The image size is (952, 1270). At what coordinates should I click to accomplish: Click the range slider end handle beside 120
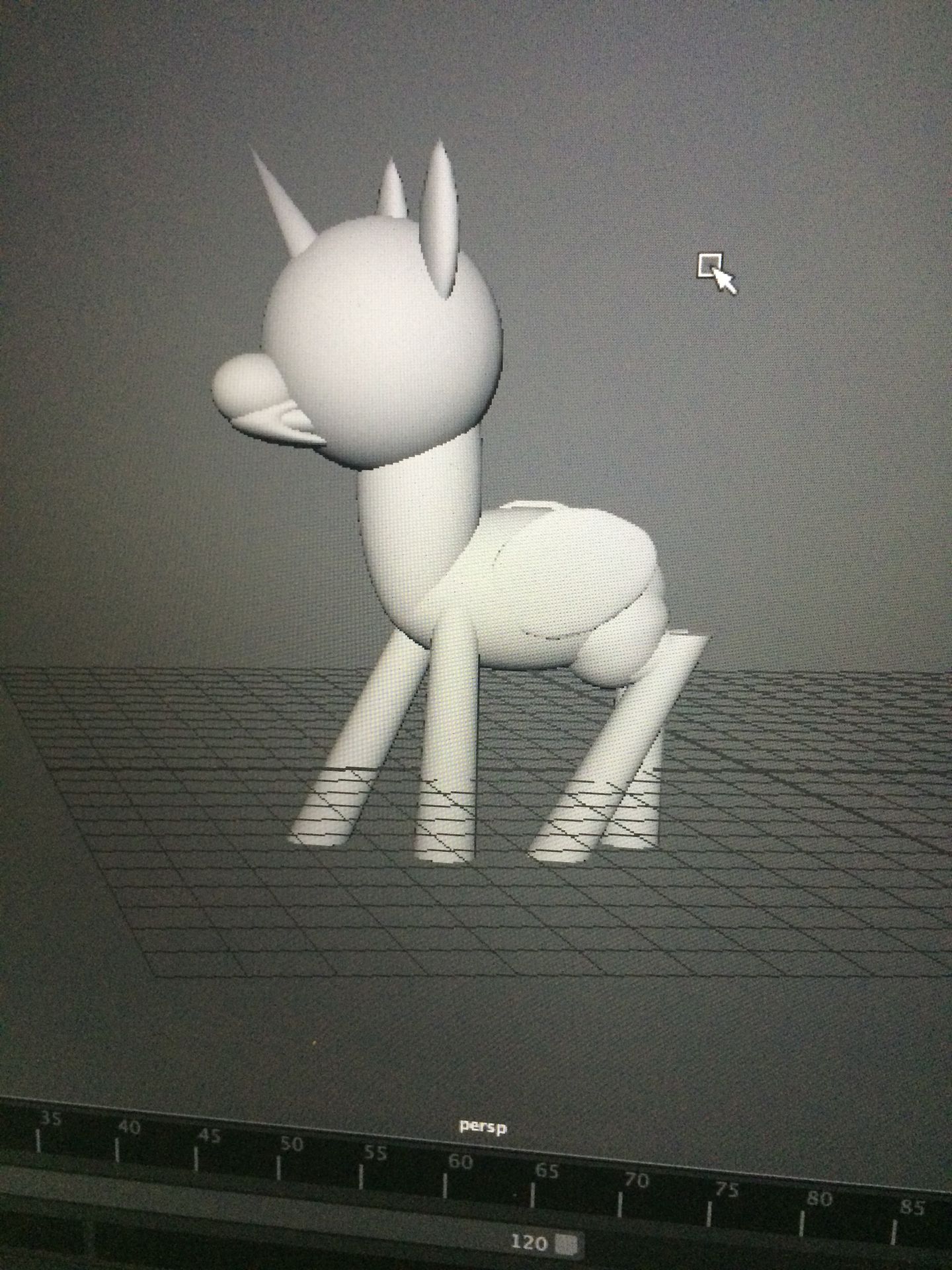(x=567, y=1244)
